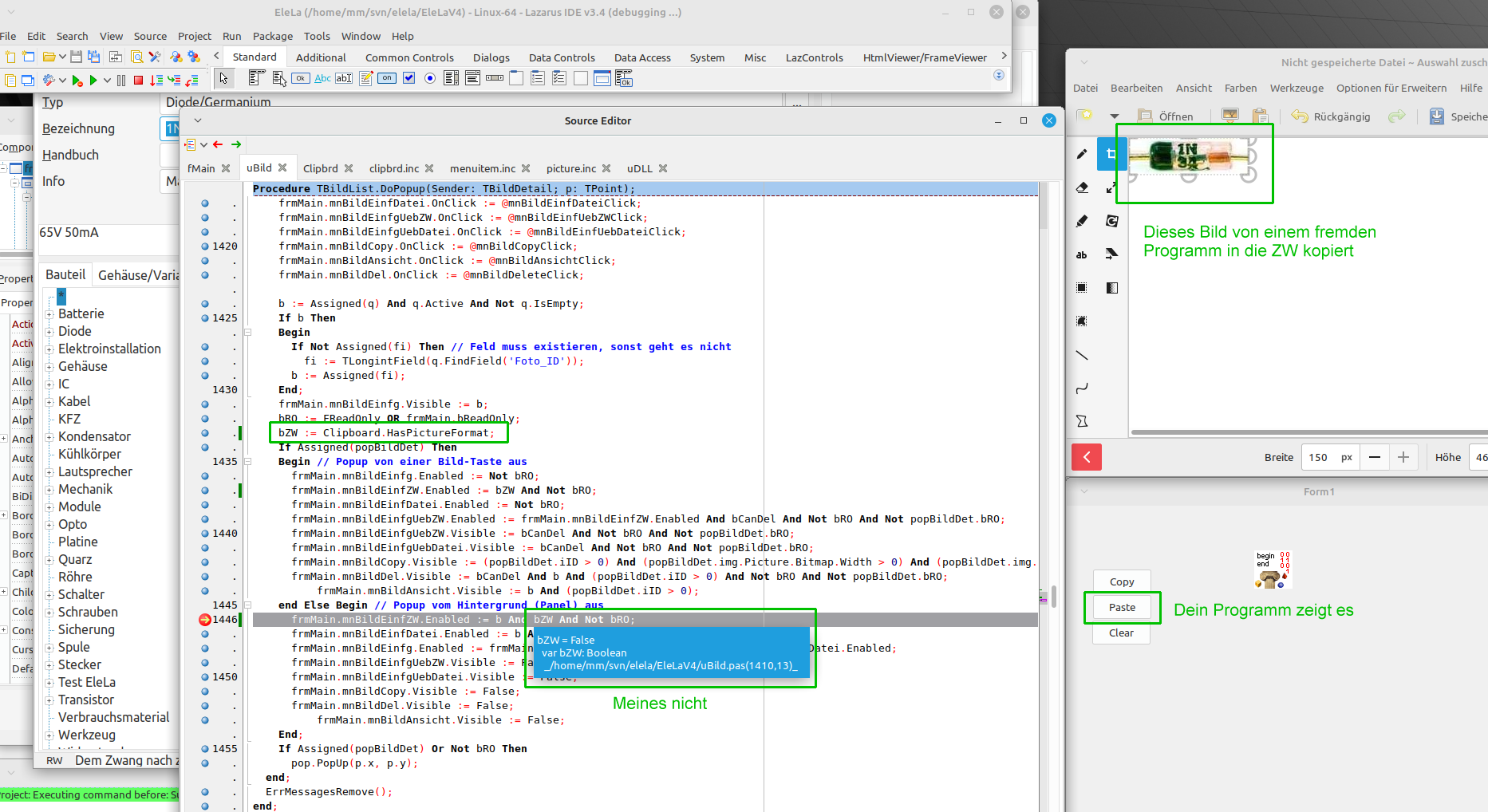
Task: Pick the TToggleBox component in palette
Action: click(x=387, y=78)
